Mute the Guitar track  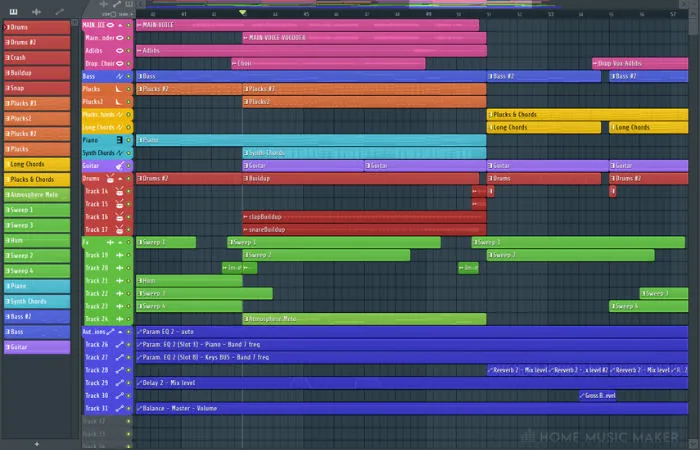129,166
